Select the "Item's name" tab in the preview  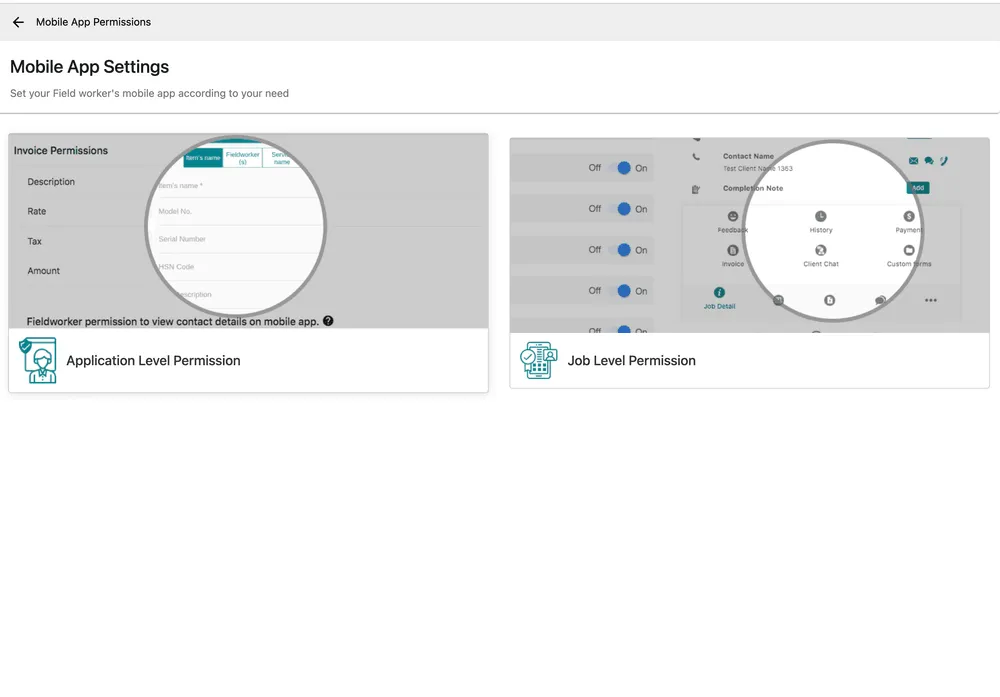coord(203,158)
